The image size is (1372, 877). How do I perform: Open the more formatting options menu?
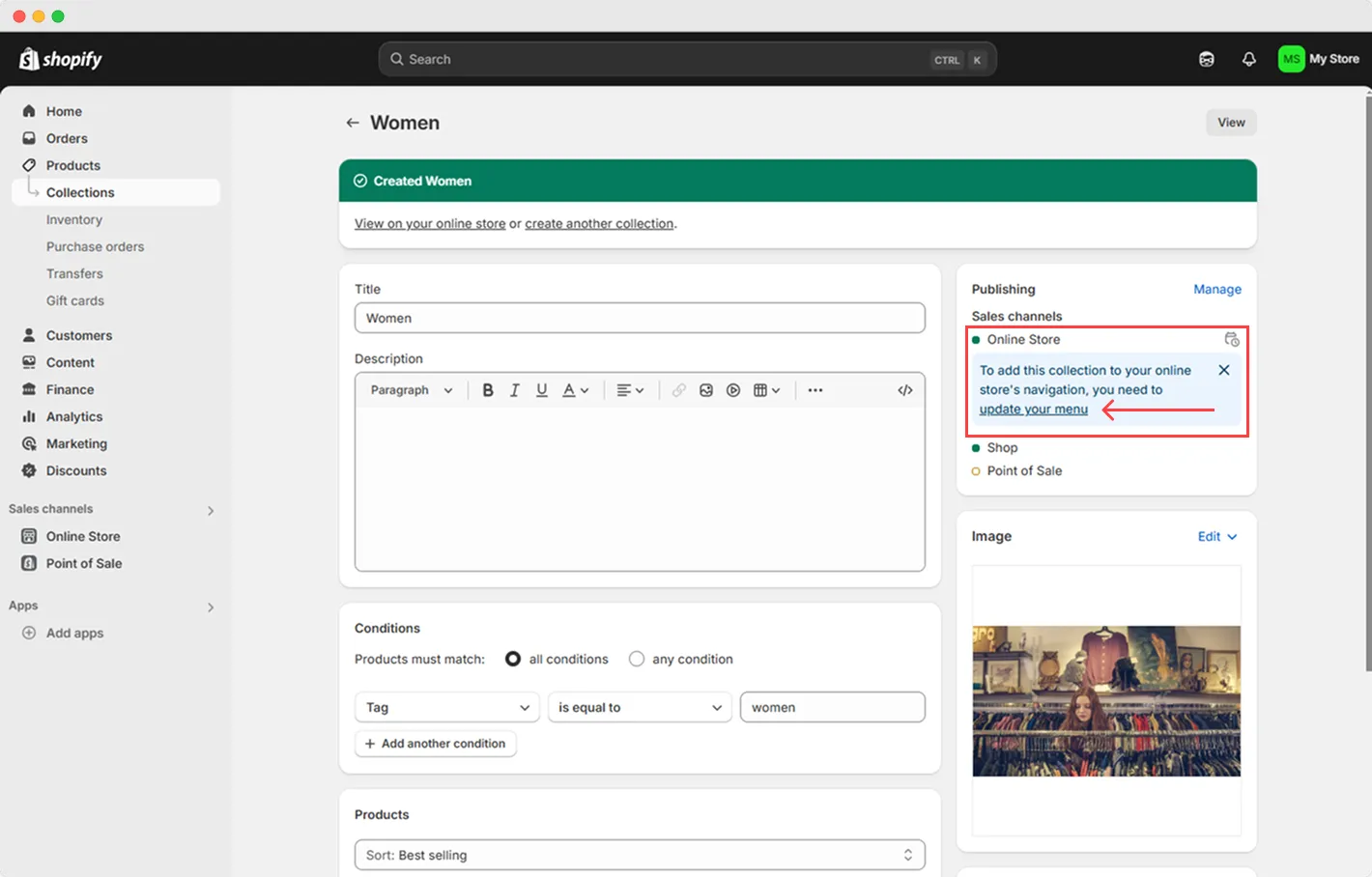coord(815,389)
